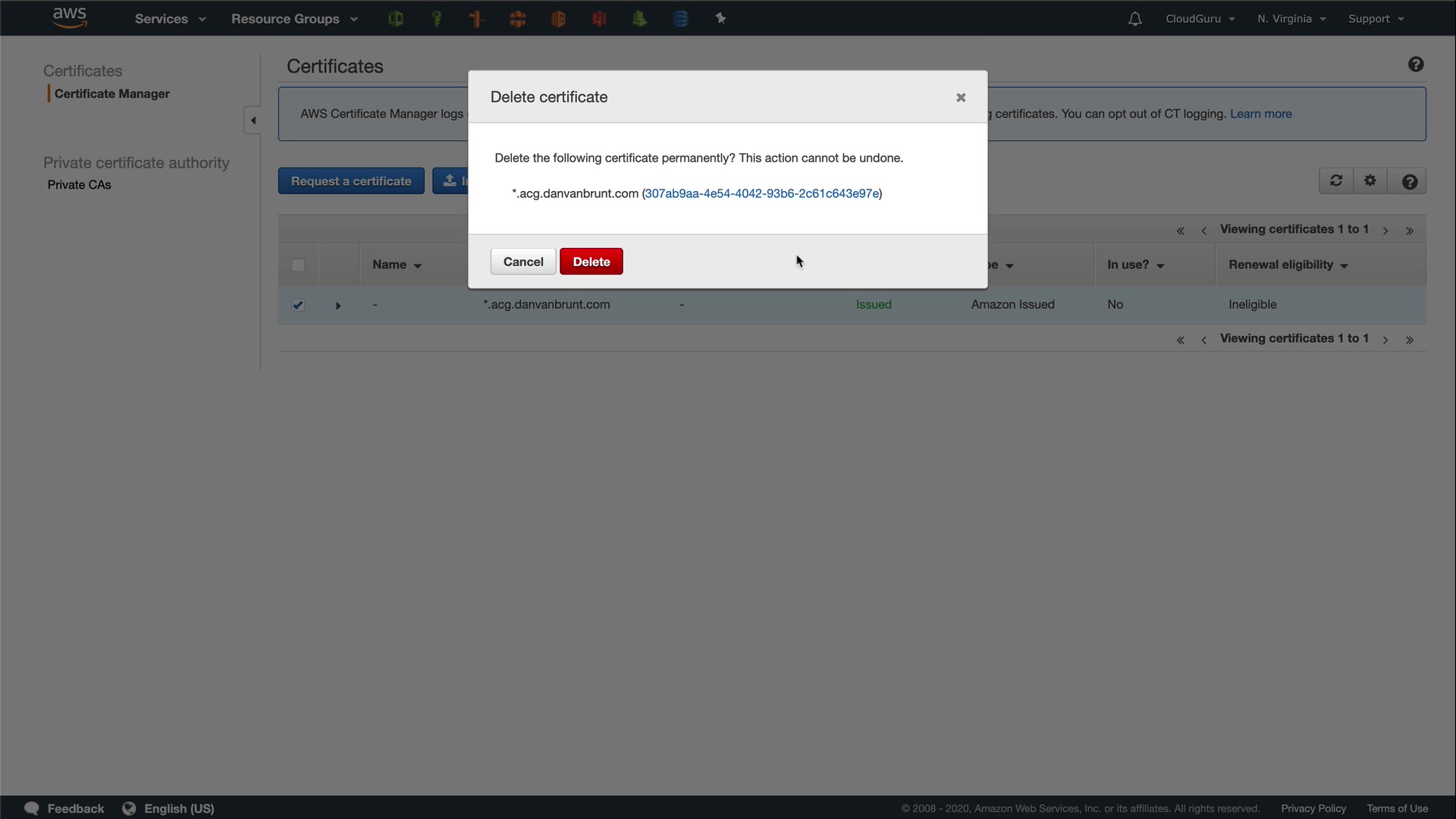
Task: Uncheck the *.acg.danvanbrunt.com row checkbox
Action: pyautogui.click(x=298, y=305)
